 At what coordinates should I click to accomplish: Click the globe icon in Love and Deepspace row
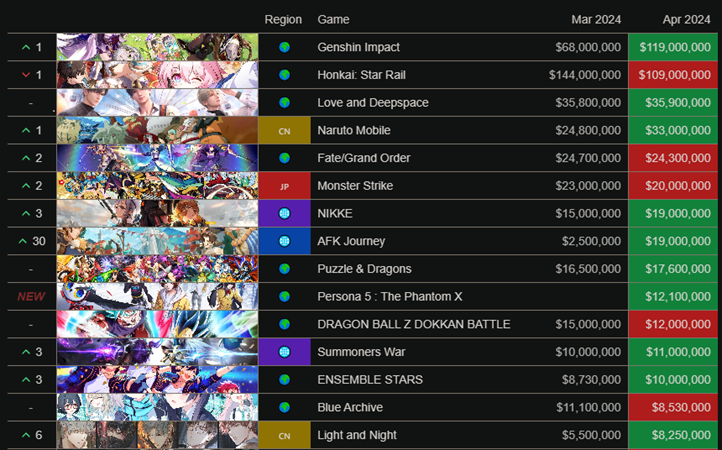point(285,102)
